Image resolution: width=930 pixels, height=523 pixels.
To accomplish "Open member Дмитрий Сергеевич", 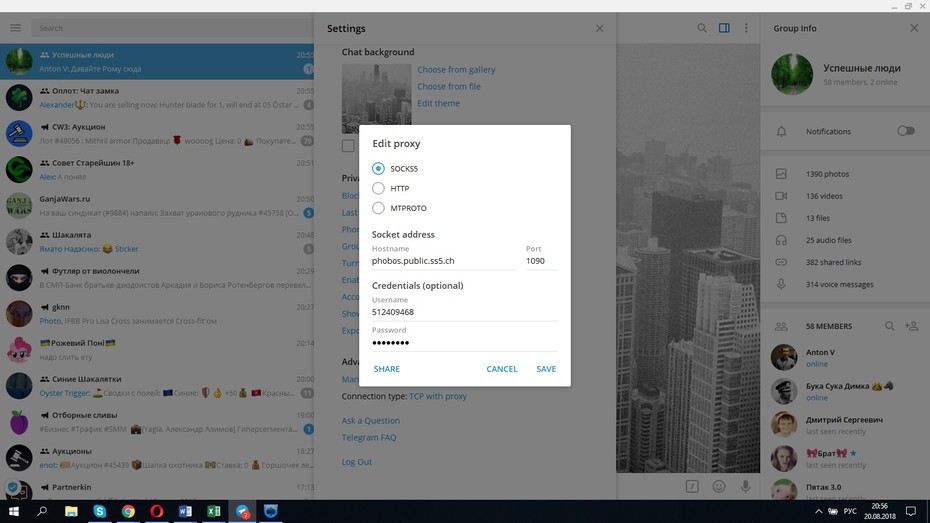I will (845, 425).
